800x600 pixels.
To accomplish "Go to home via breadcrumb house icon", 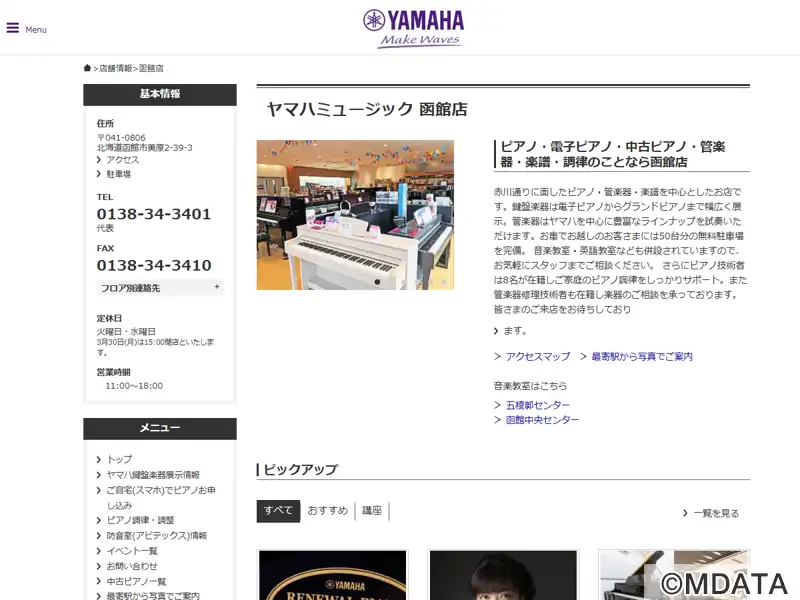I will [x=87, y=68].
